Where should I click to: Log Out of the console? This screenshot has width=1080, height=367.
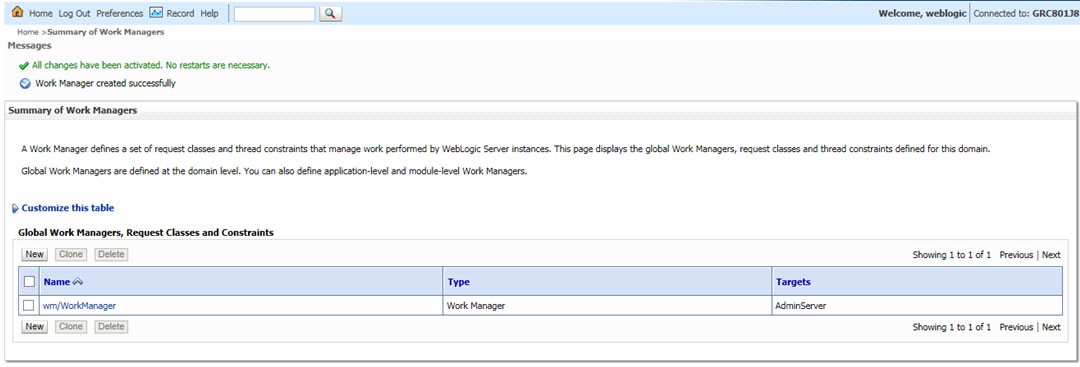(74, 13)
